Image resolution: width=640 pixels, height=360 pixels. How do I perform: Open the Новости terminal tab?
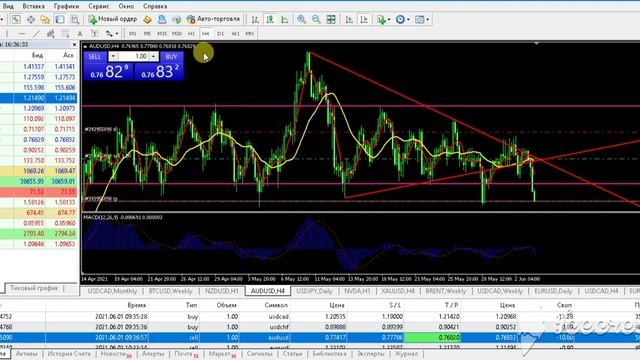[116, 354]
